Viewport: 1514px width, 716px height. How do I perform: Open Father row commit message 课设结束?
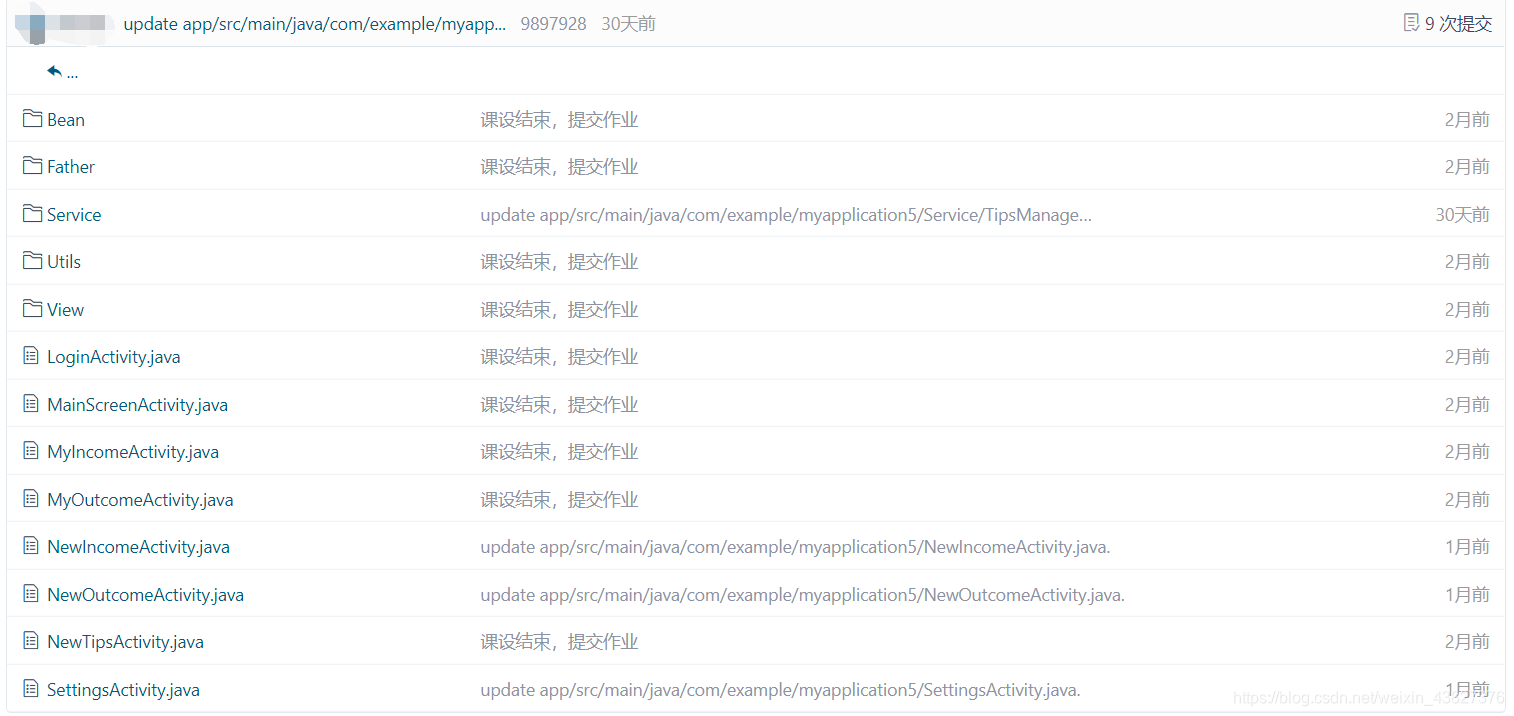point(559,167)
